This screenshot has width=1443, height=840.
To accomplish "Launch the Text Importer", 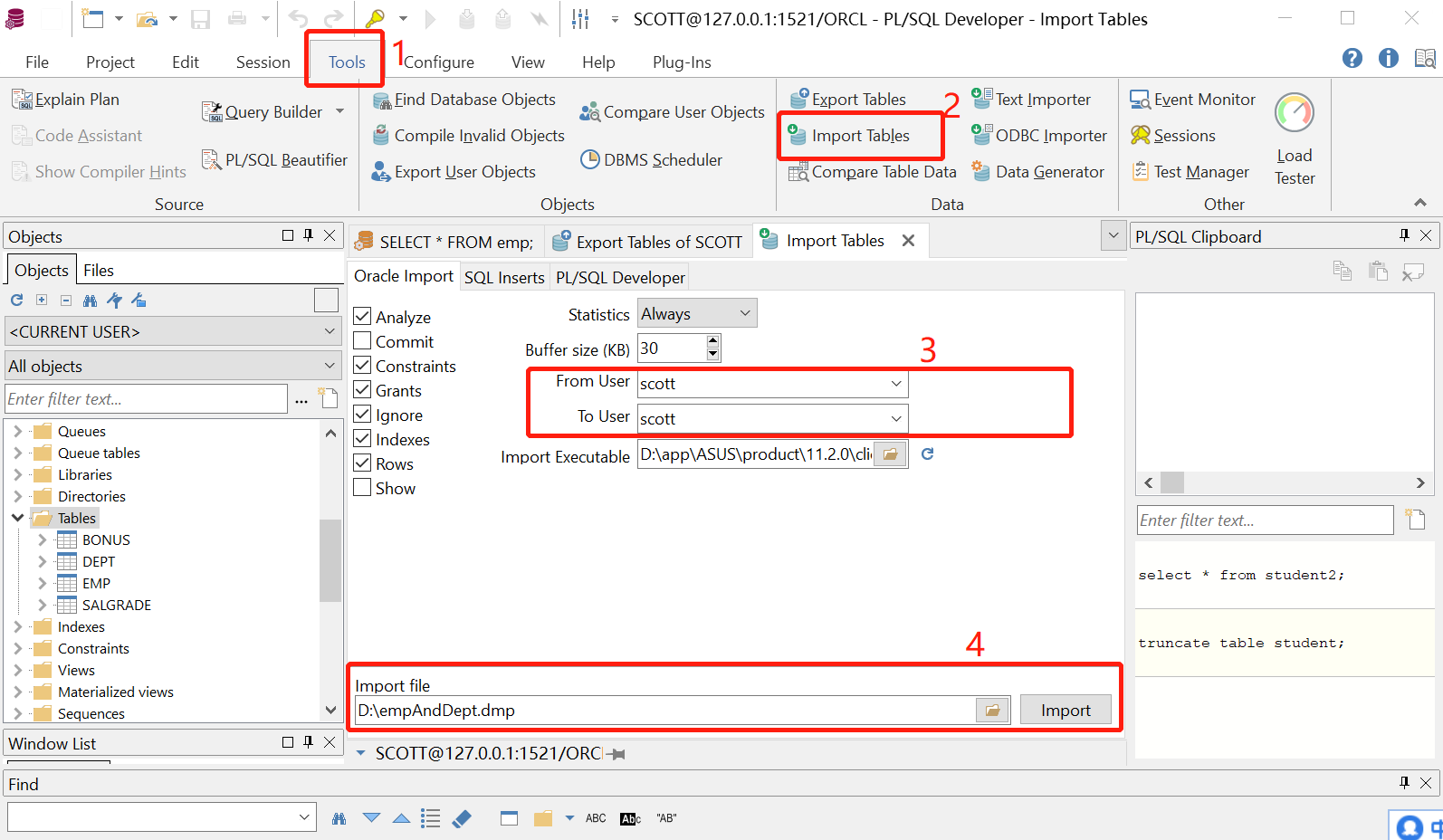I will coord(1031,100).
